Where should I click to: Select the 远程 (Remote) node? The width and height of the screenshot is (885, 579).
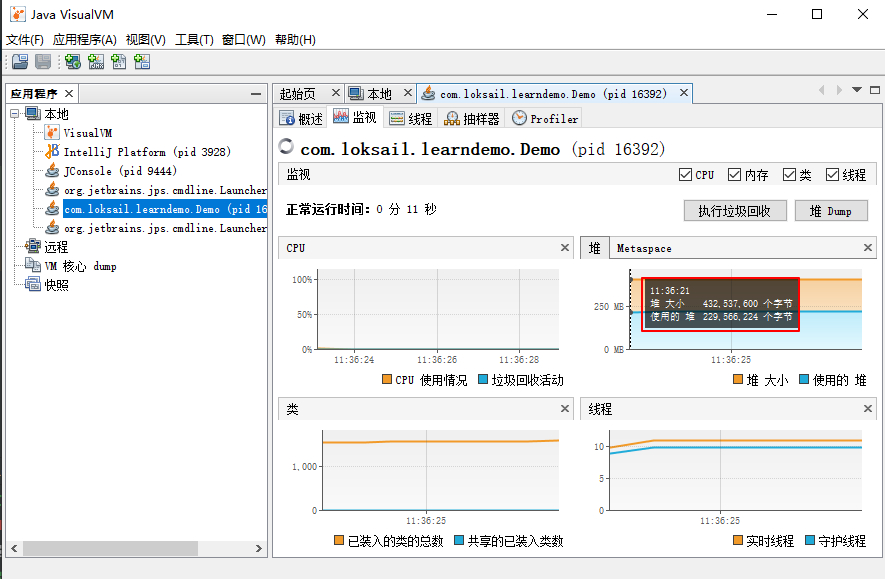point(56,247)
